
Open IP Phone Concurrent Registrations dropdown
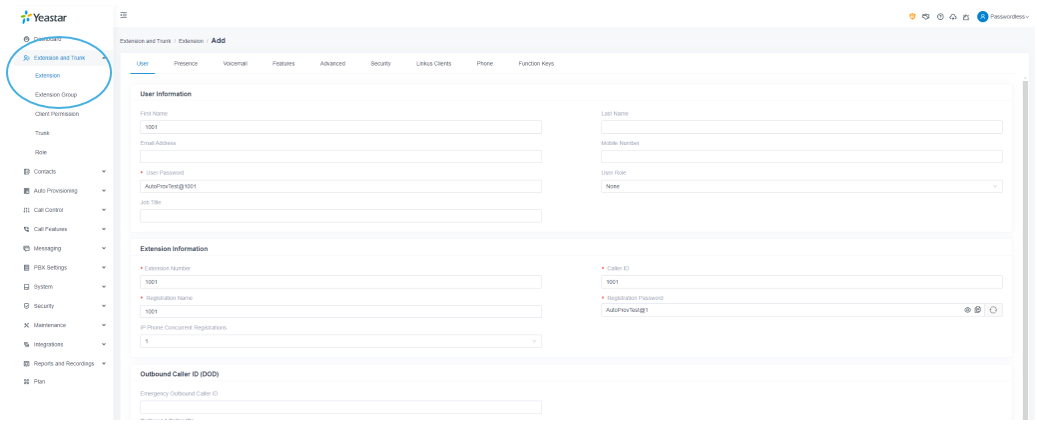tap(340, 341)
